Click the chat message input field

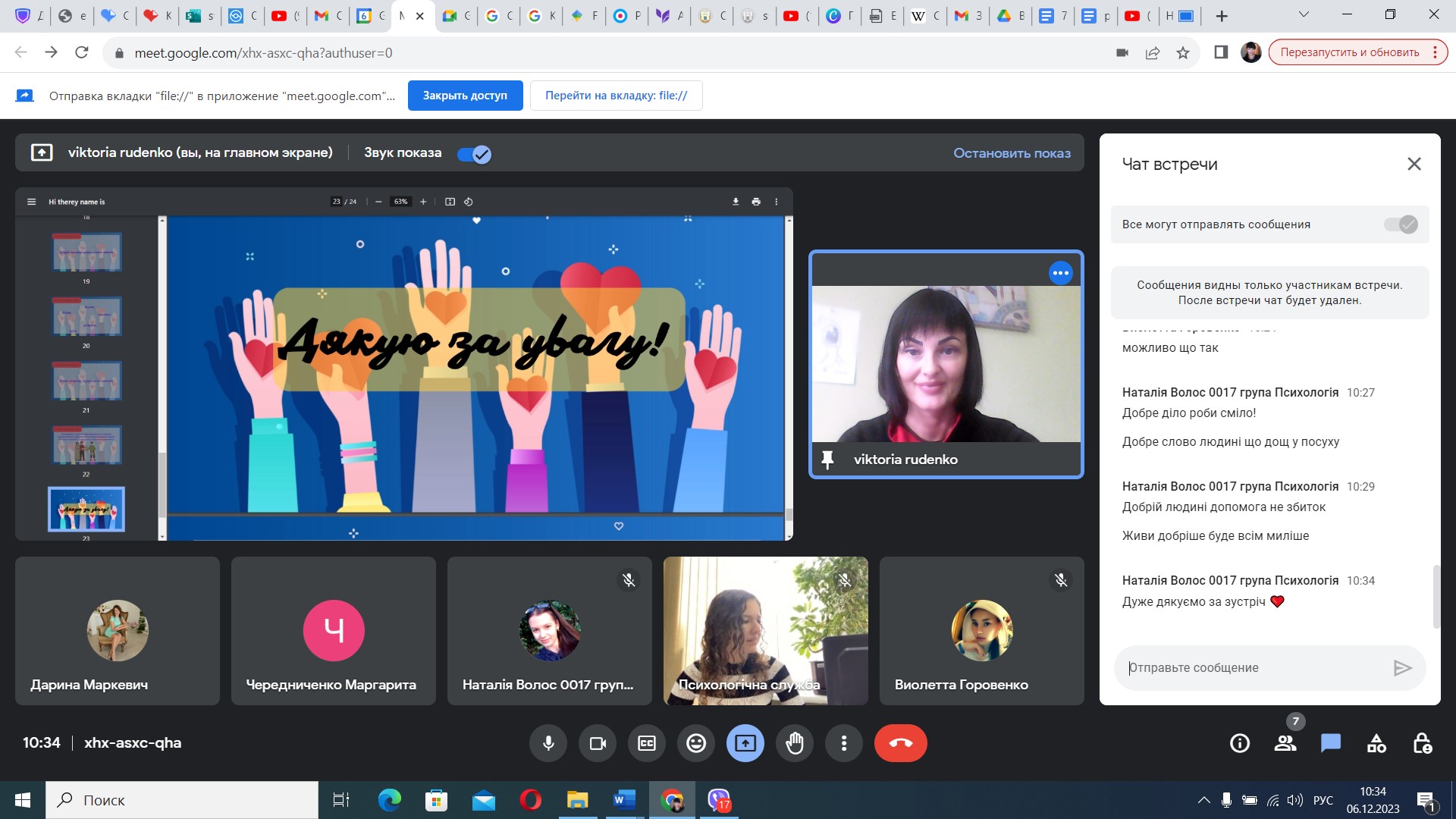1255,667
